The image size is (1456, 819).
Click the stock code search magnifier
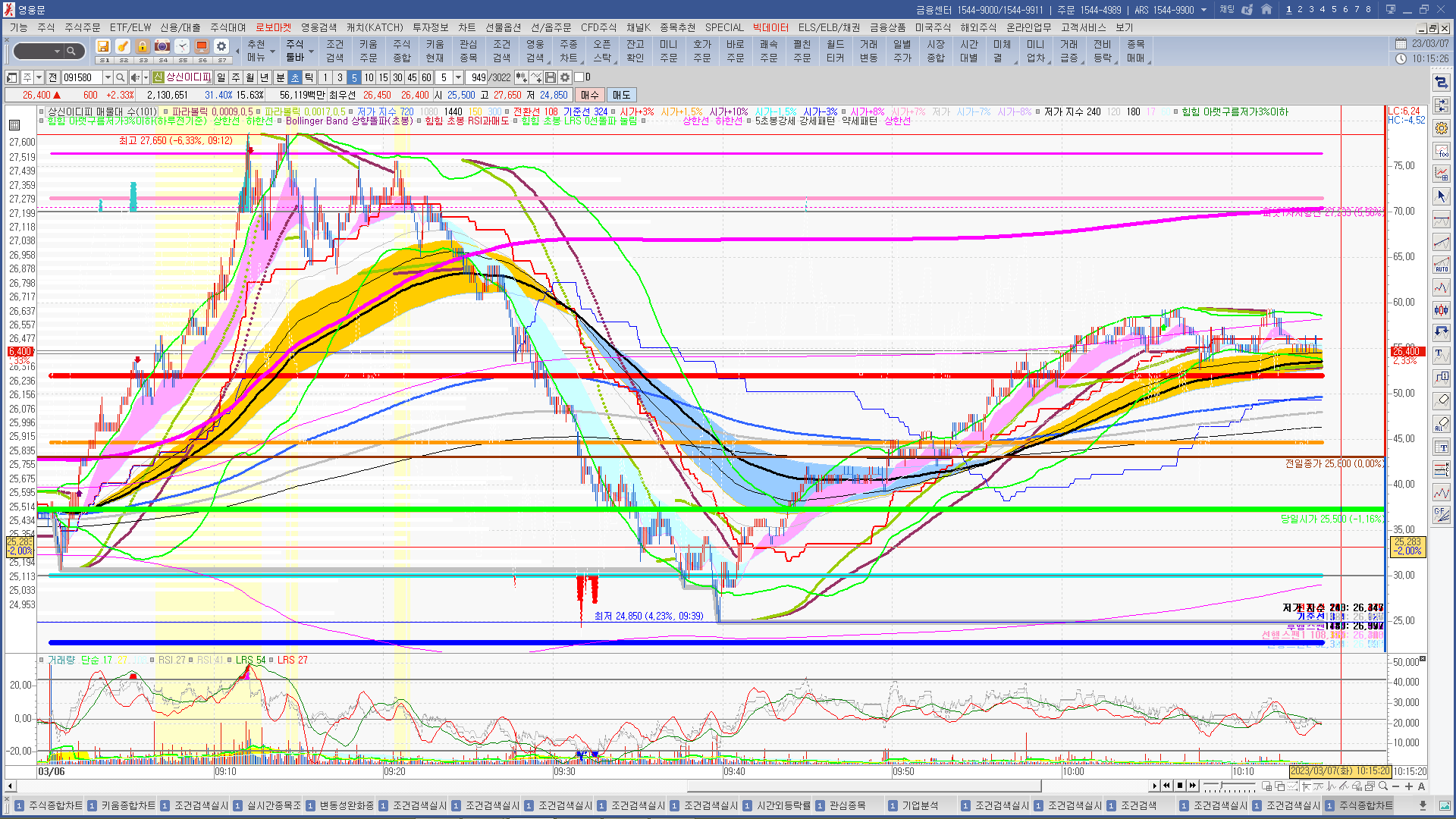[x=121, y=77]
